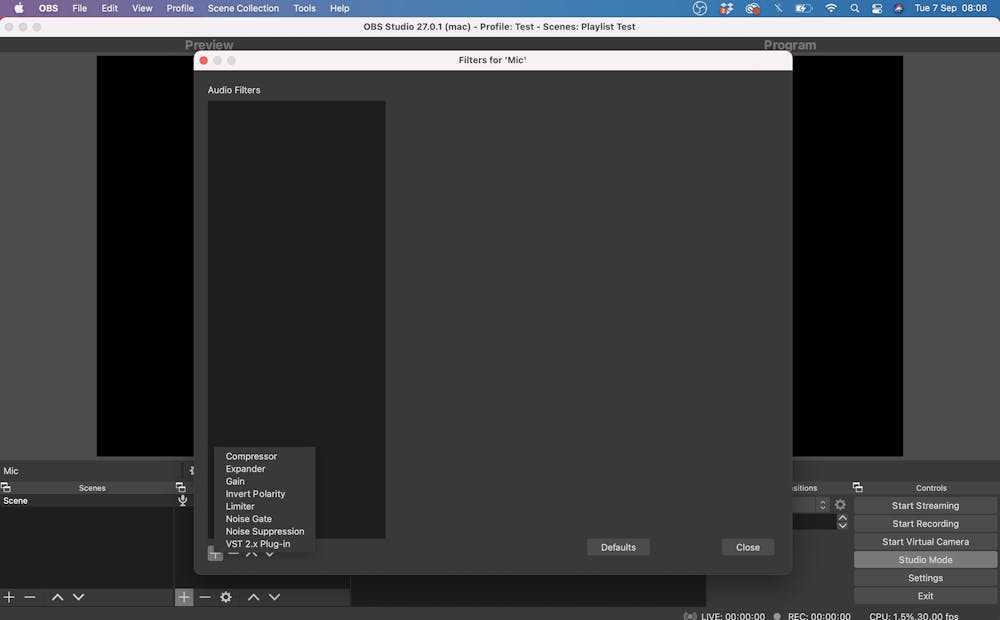1000x620 pixels.
Task: Click the date and time display
Action: [x=950, y=8]
